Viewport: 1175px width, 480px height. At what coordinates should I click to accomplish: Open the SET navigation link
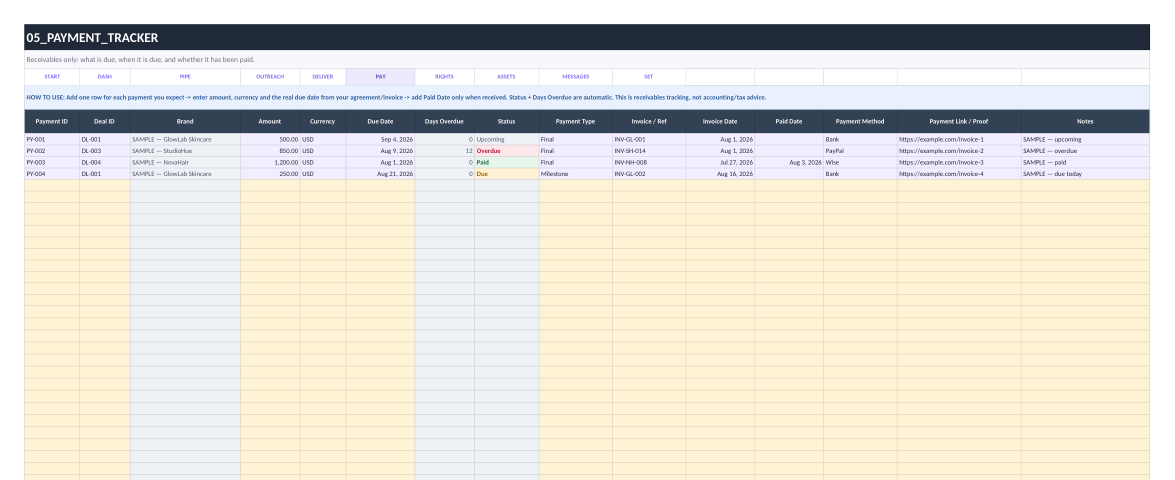[x=649, y=76]
